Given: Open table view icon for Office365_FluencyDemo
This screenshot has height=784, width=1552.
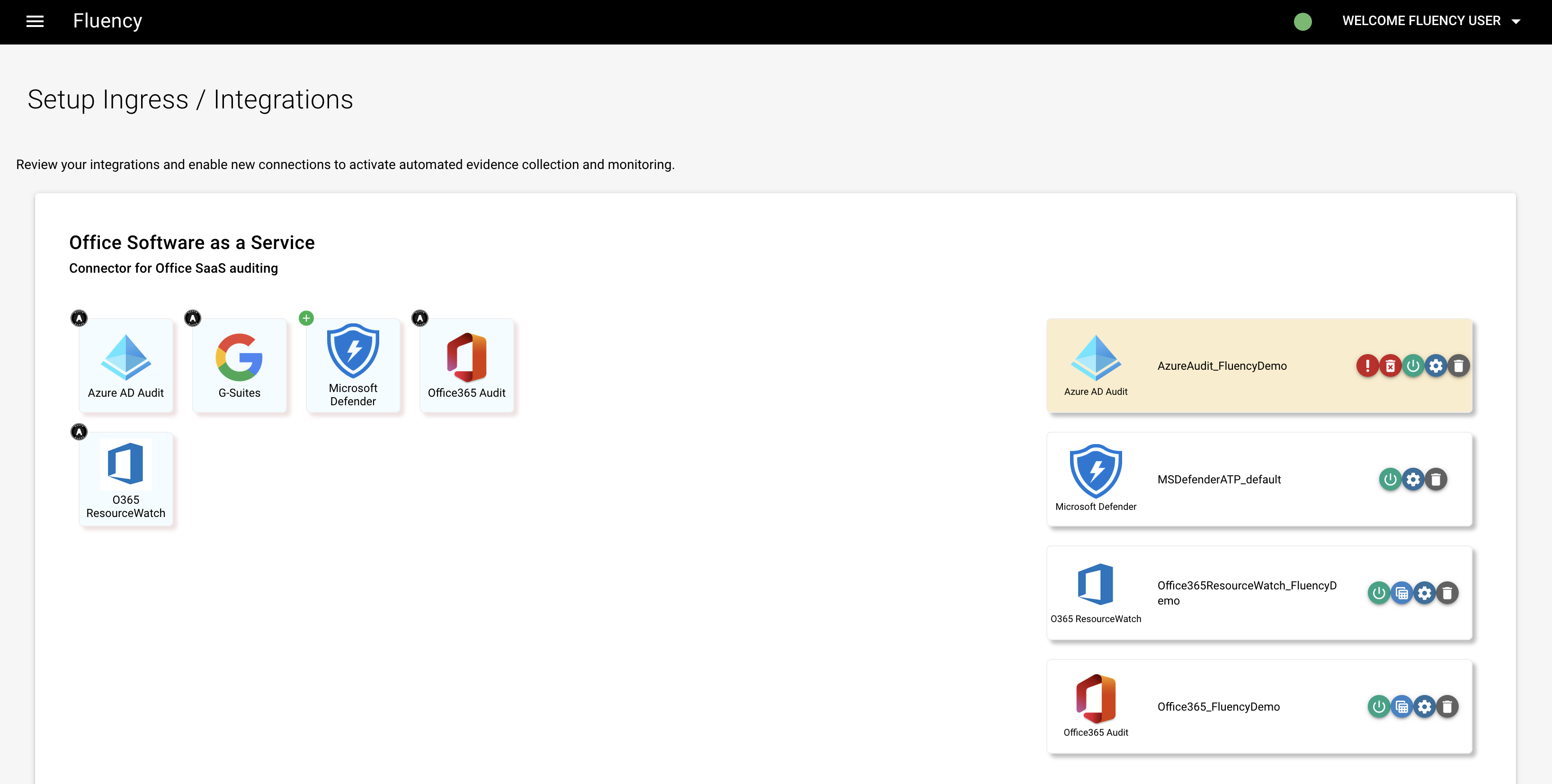Looking at the screenshot, I should tap(1401, 707).
